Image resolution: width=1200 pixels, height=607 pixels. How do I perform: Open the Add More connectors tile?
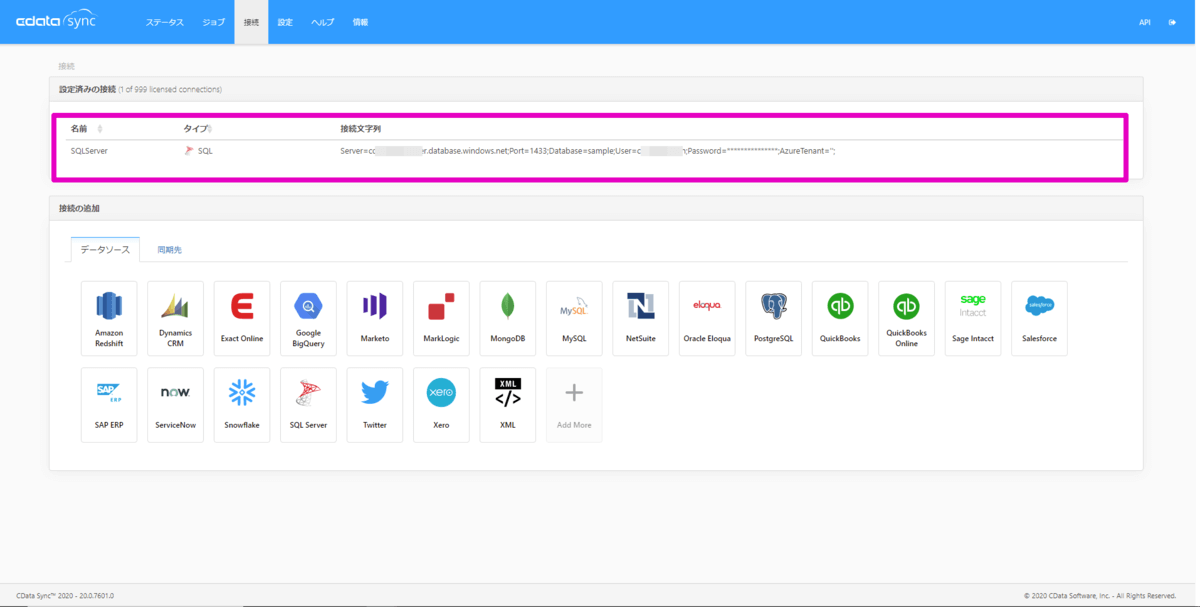[x=574, y=405]
